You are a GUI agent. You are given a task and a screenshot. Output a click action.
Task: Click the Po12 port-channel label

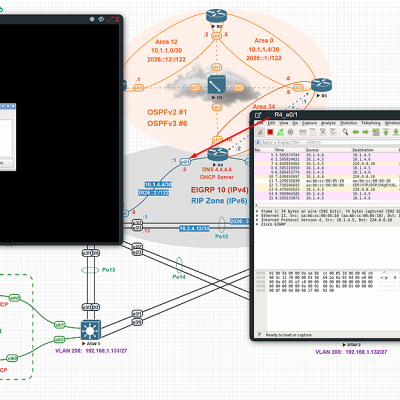[x=222, y=236]
